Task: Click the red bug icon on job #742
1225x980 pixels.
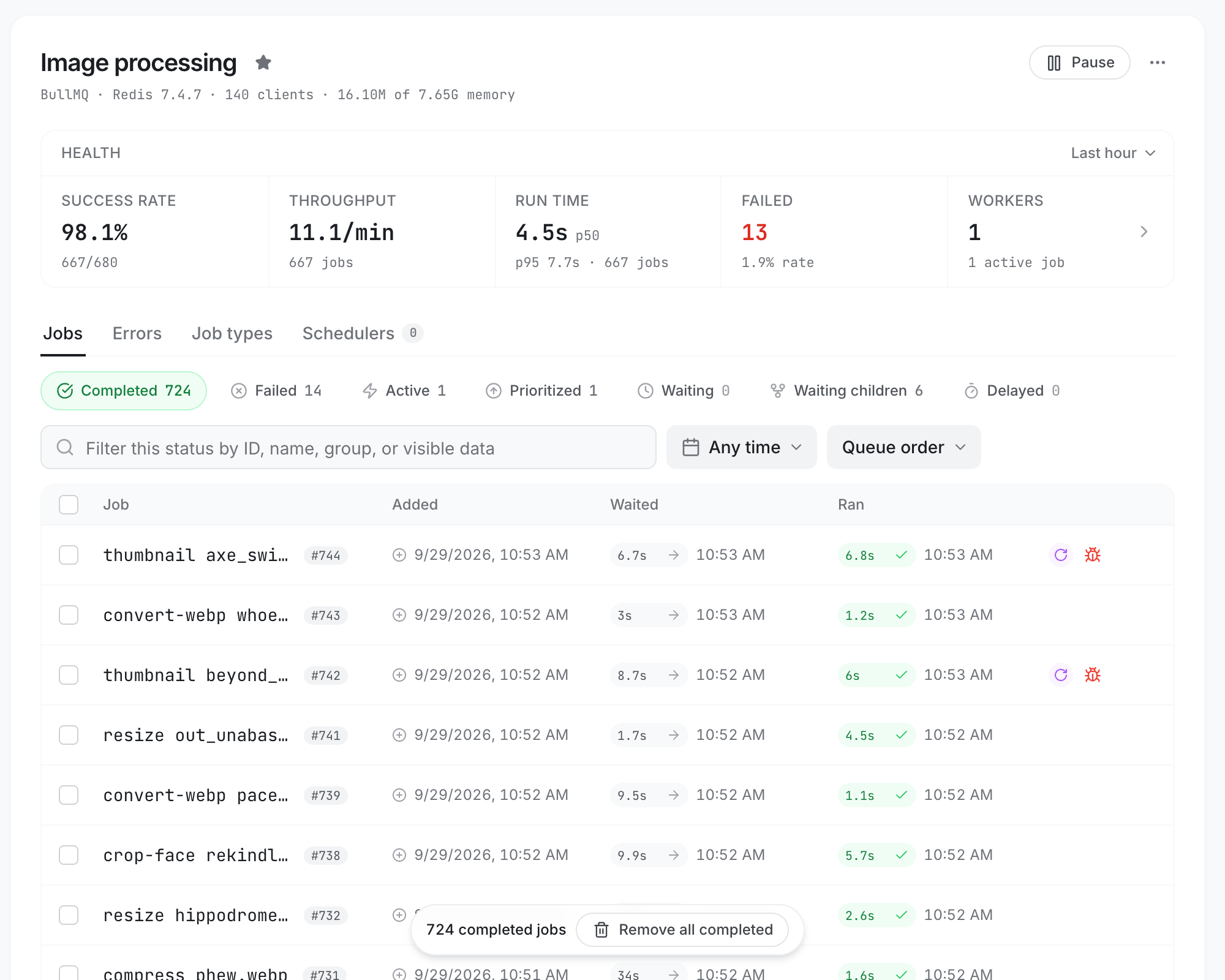Action: click(1093, 675)
